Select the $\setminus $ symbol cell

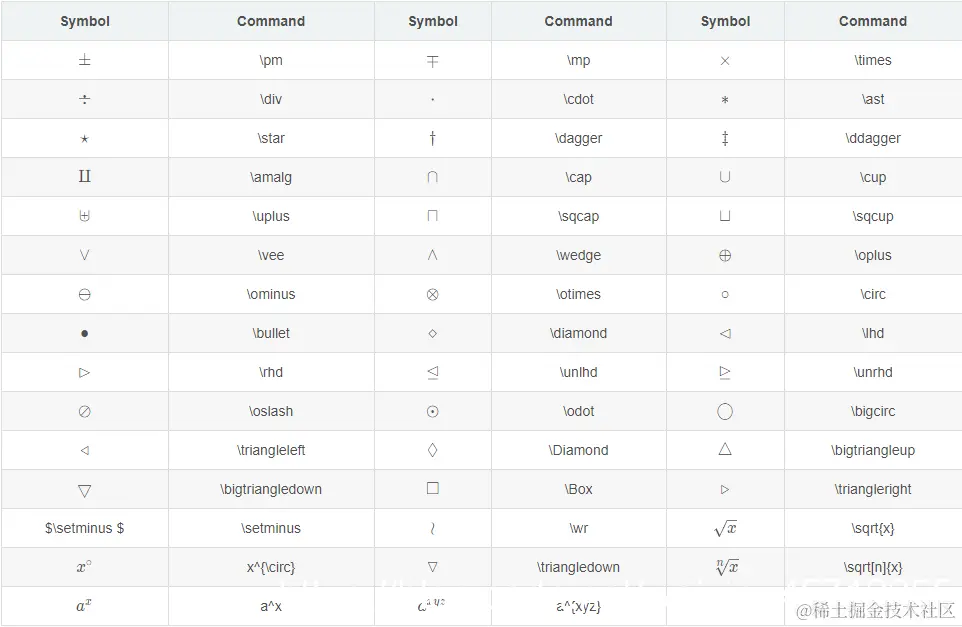pos(85,528)
